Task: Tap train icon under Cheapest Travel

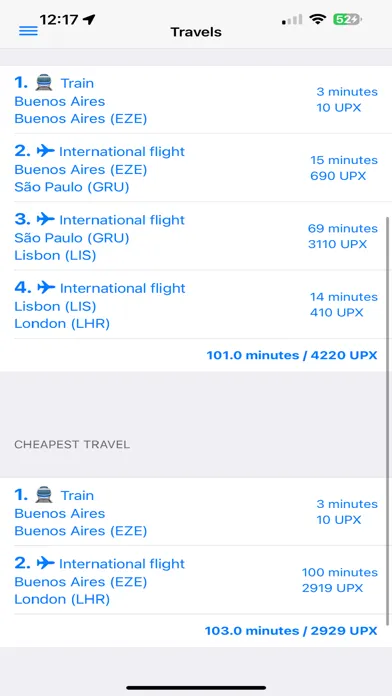Action: tap(44, 495)
